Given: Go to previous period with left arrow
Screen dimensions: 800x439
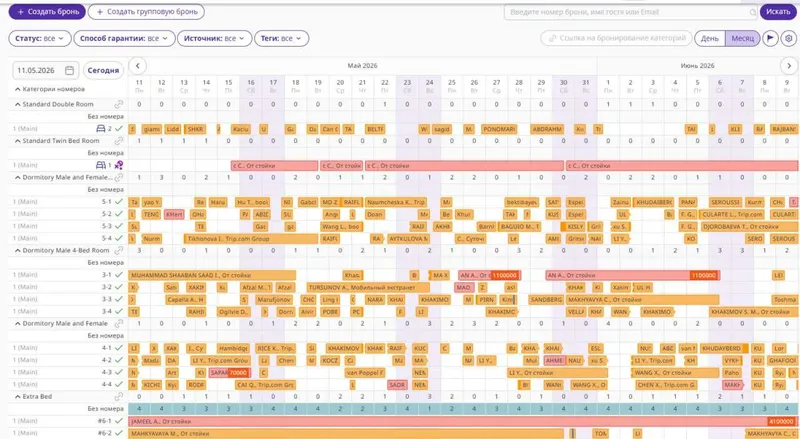Looking at the screenshot, I should [138, 66].
